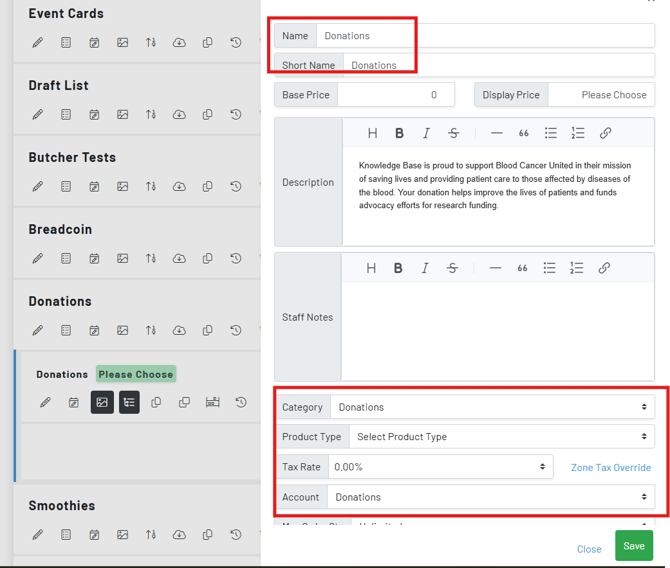
Task: Select the Smoothies category heading
Action: 62,505
